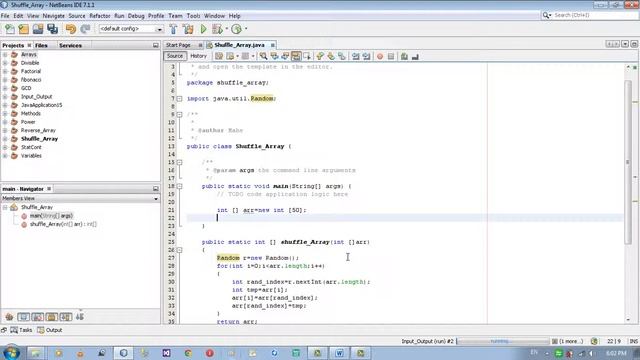Viewport: 640px width, 360px height.
Task: Click the Search (Ctrl+I) input field
Action: coord(595,15)
